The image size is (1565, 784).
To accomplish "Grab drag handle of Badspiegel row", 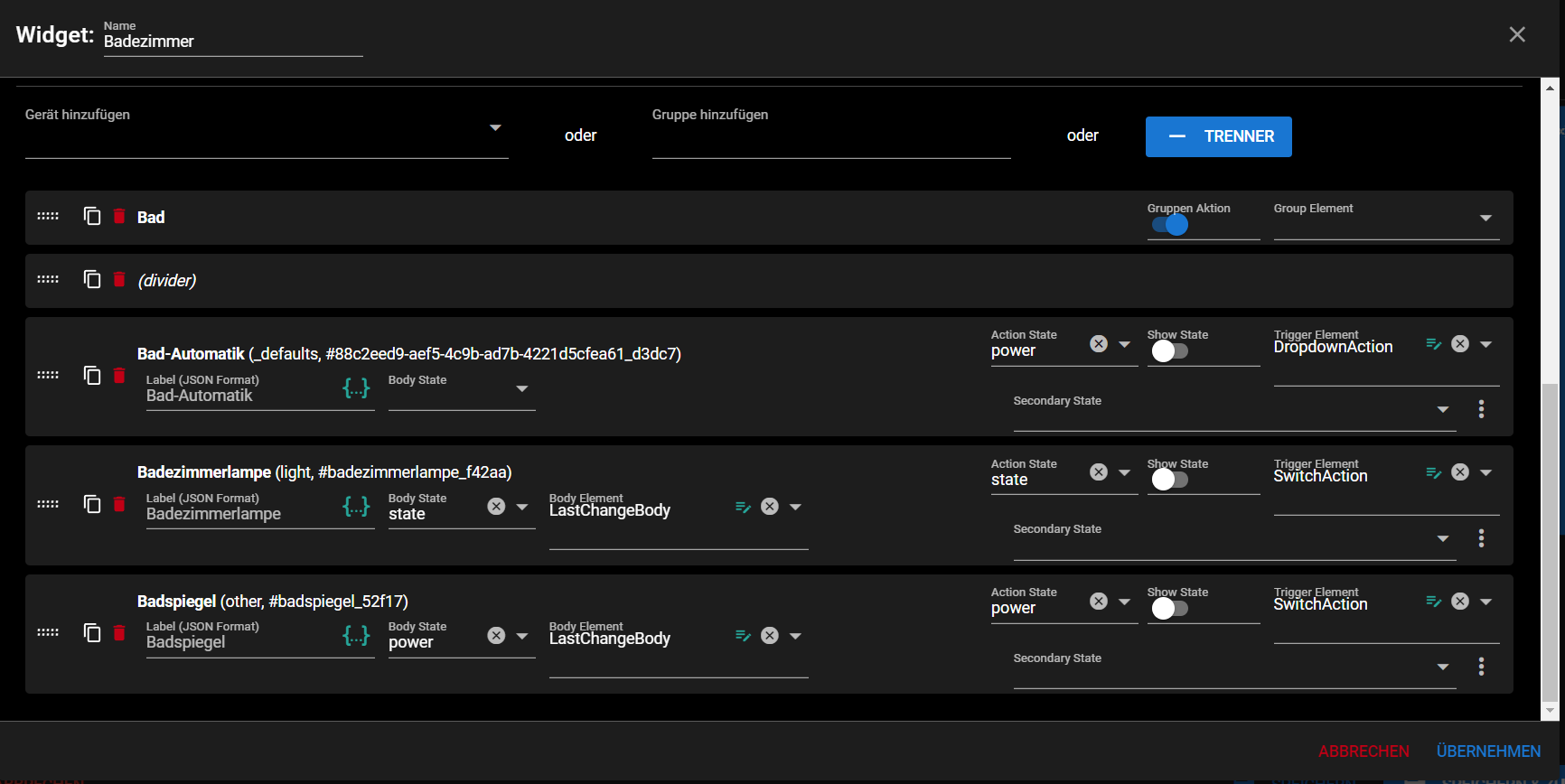I will [48, 632].
